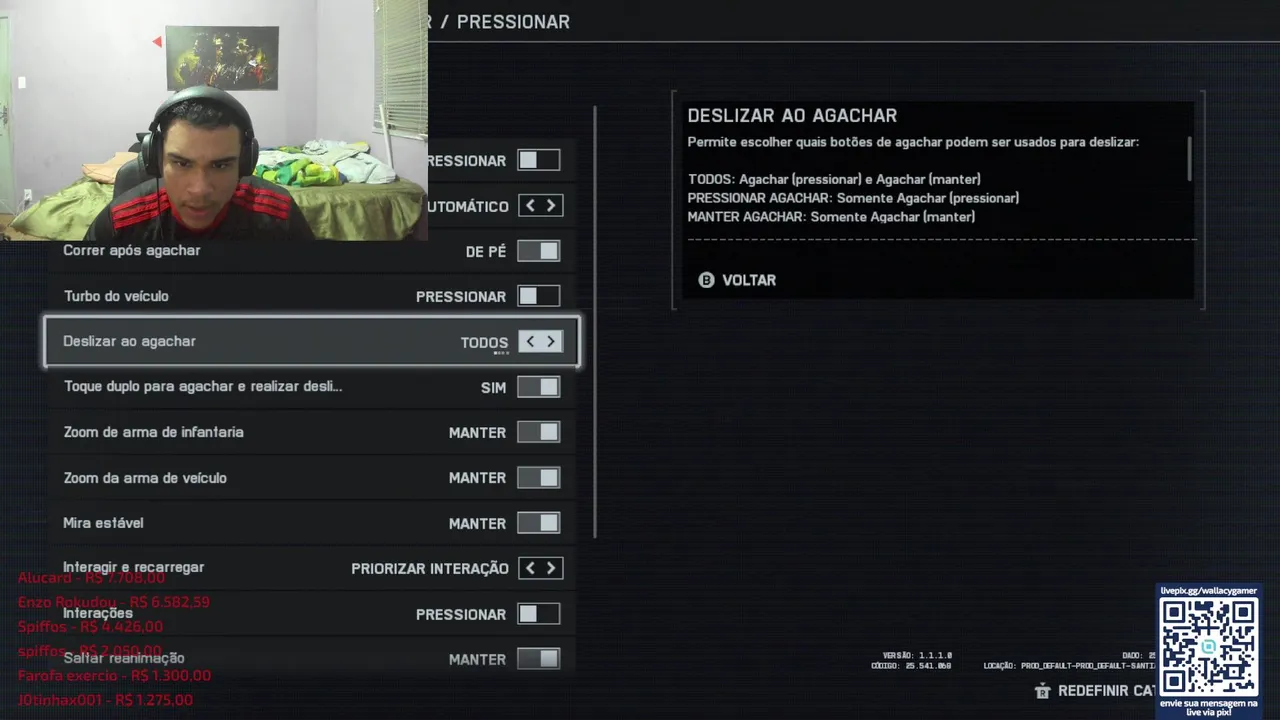Screen dimensions: 1280x720
Task: Click the trash icon next to Redefinir
Action: click(1042, 691)
